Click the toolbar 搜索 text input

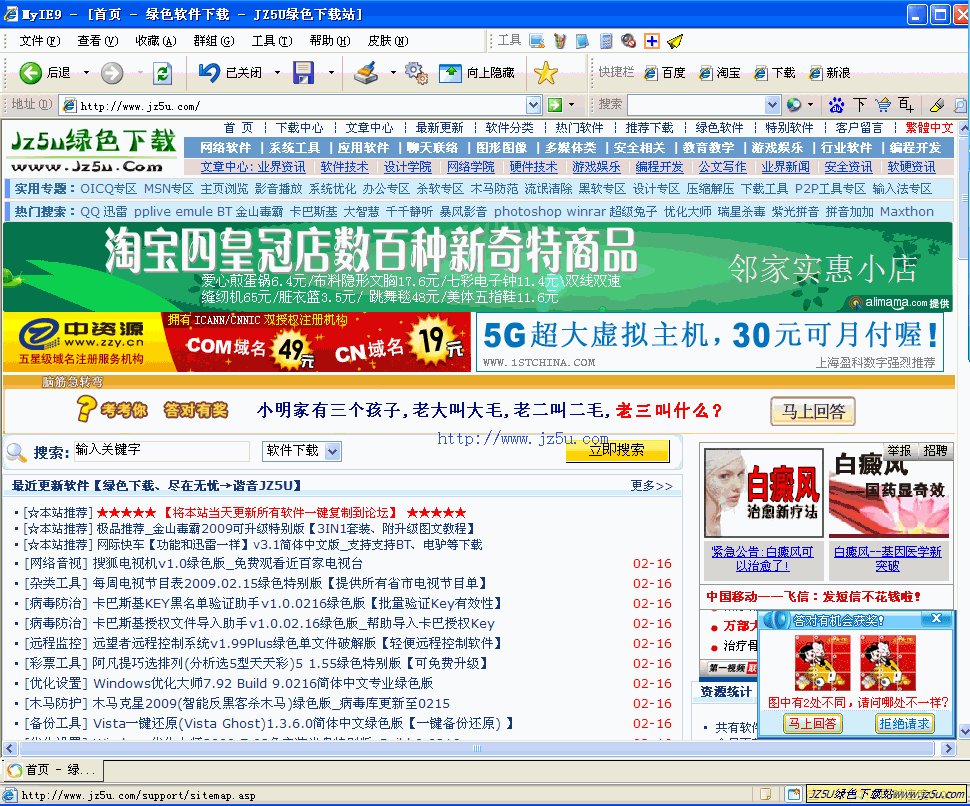click(x=696, y=105)
